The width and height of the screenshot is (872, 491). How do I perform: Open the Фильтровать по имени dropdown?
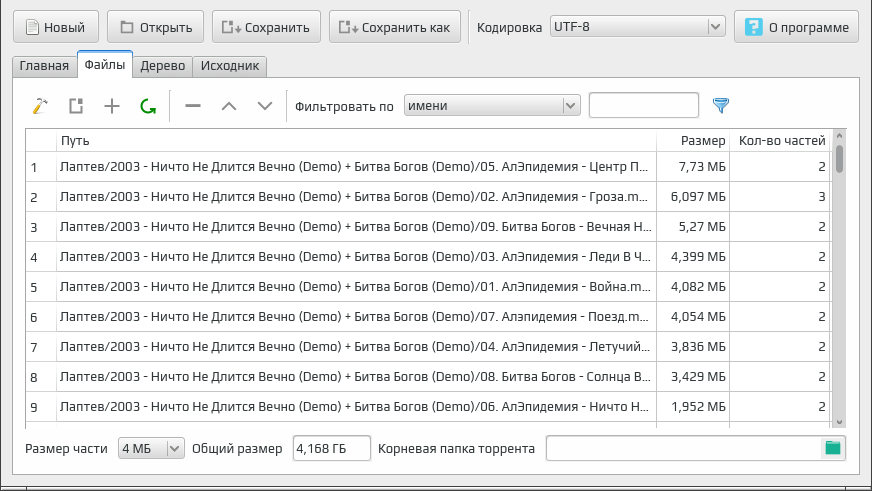(x=492, y=106)
